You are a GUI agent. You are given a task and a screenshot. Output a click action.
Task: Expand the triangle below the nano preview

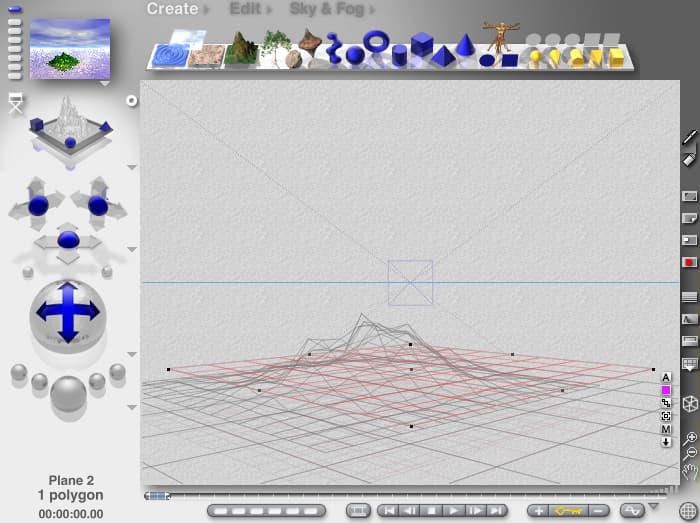point(105,84)
